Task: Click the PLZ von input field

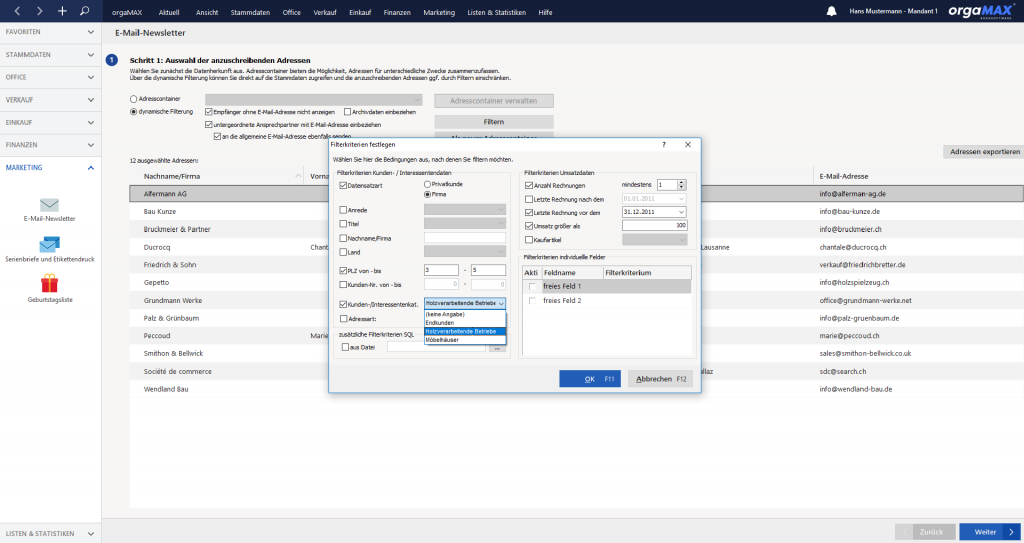Action: click(x=441, y=270)
